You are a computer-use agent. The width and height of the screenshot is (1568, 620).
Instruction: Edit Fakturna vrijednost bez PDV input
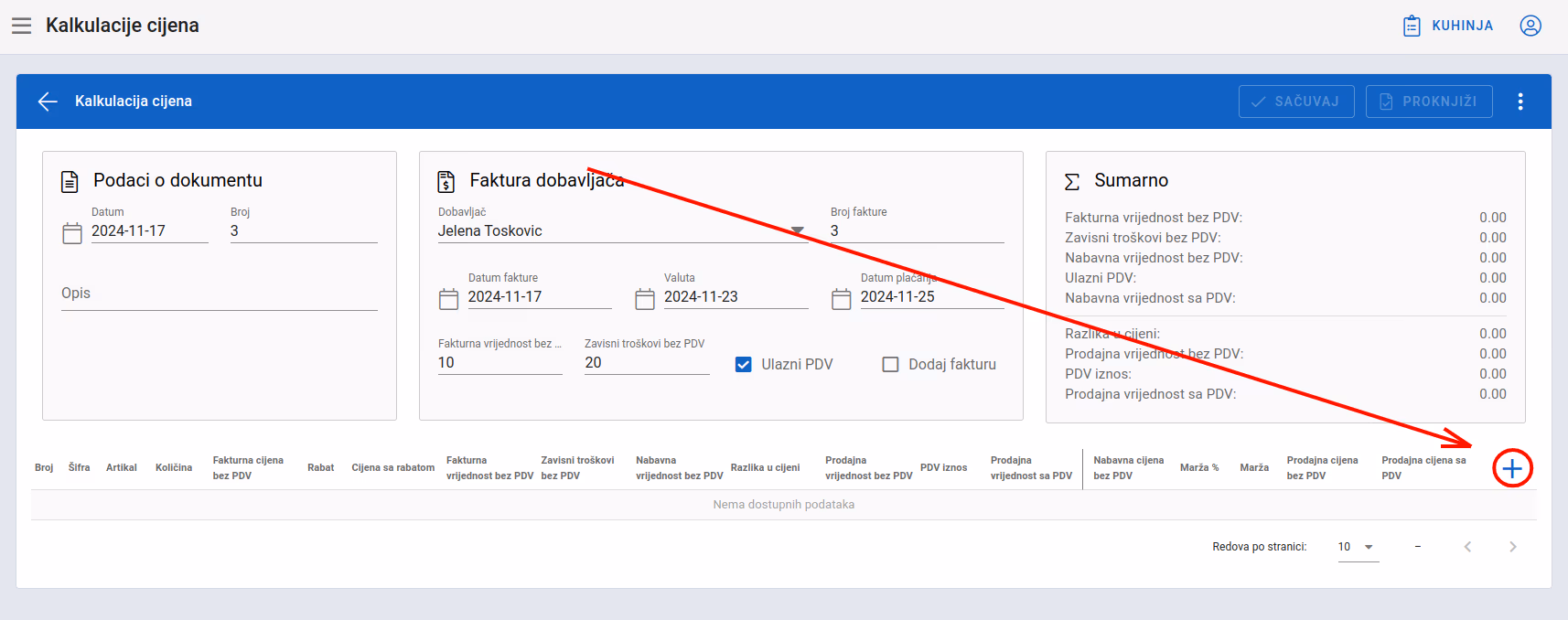point(500,363)
